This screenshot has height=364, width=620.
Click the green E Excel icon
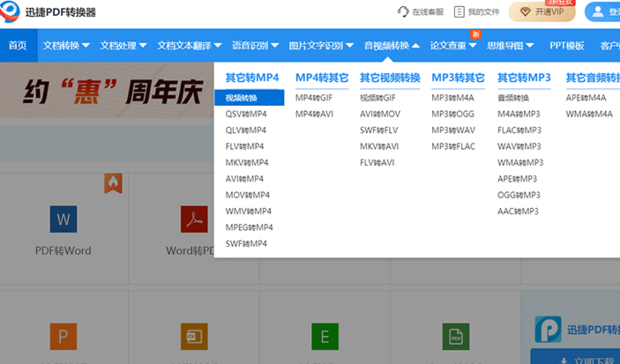tap(325, 337)
